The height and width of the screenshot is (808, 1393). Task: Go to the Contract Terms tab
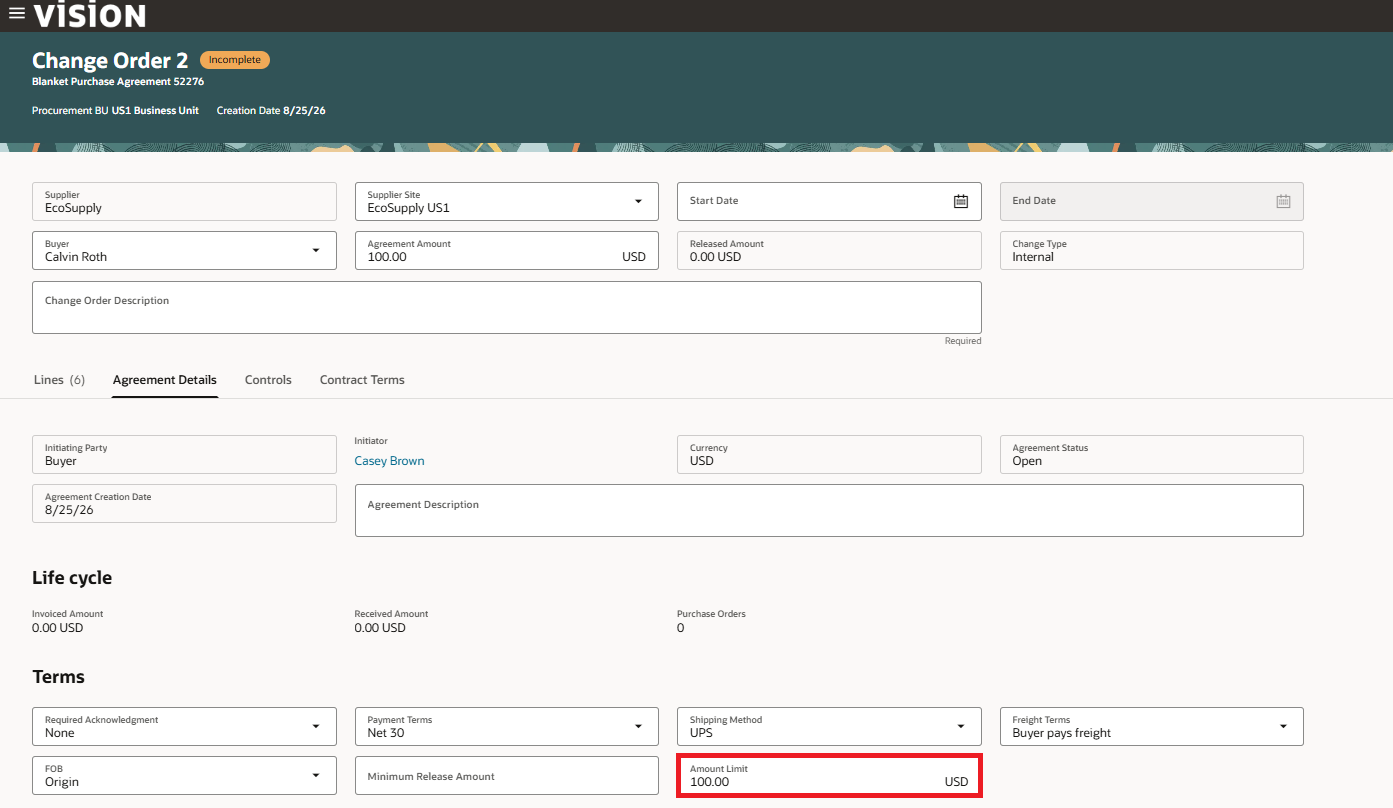click(362, 380)
